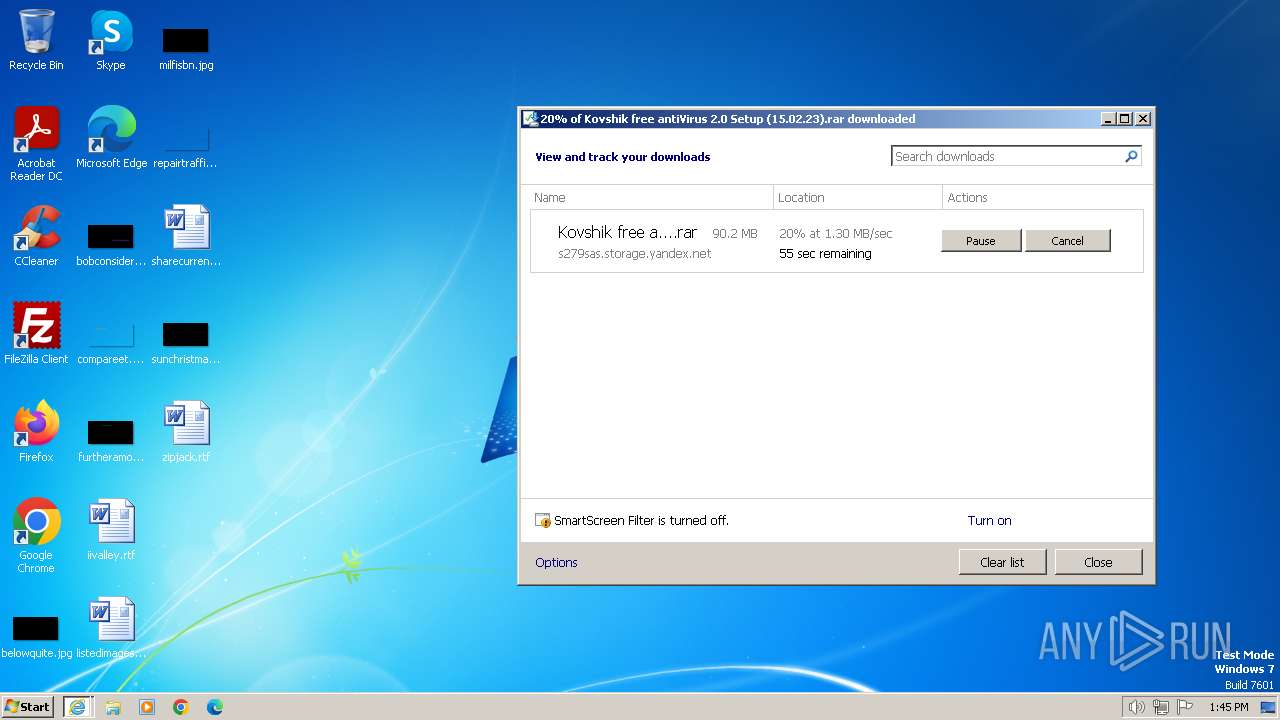Click the 90.2 MB file size

(x=734, y=233)
